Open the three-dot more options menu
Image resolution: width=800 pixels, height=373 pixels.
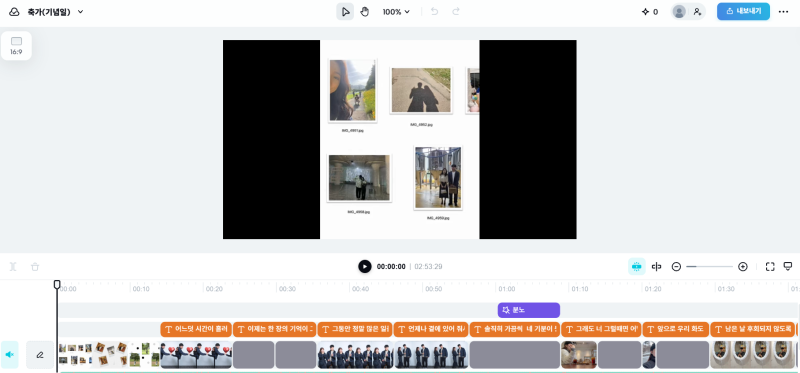(784, 12)
